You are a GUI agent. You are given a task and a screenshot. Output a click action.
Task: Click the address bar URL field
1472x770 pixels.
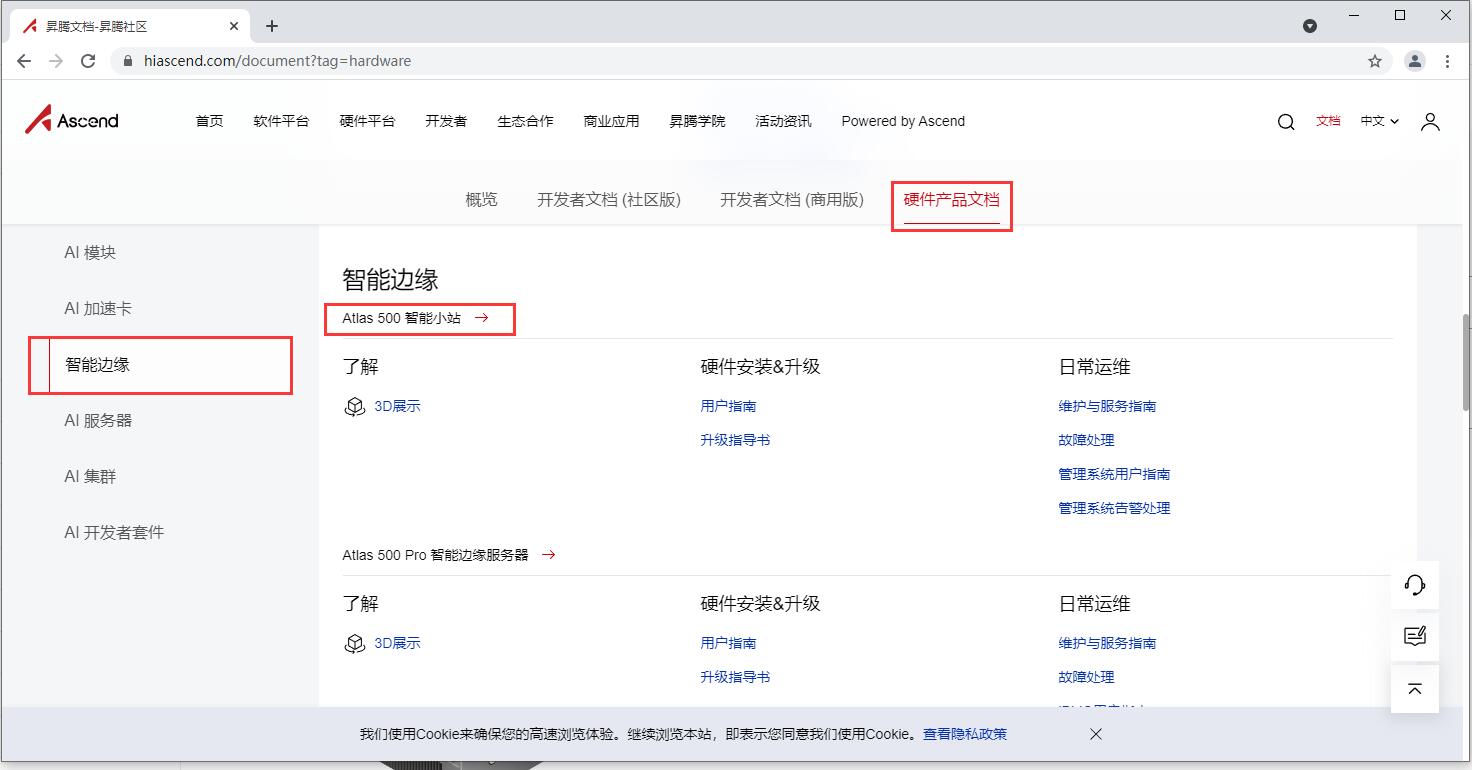pyautogui.click(x=750, y=61)
